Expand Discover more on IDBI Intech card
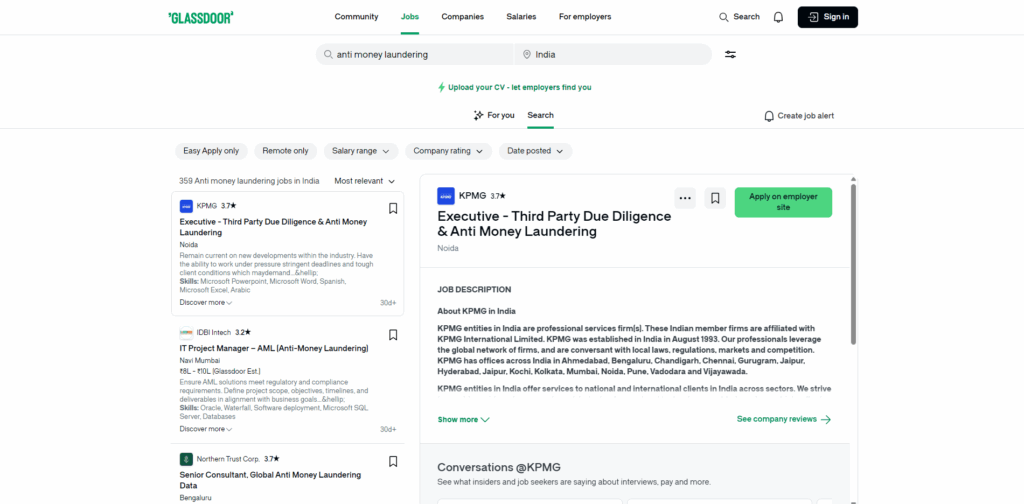This screenshot has width=1024, height=504. (x=206, y=430)
